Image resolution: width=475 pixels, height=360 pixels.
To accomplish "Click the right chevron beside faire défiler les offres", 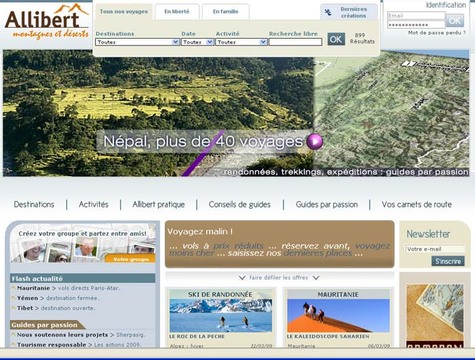I will click(316, 278).
